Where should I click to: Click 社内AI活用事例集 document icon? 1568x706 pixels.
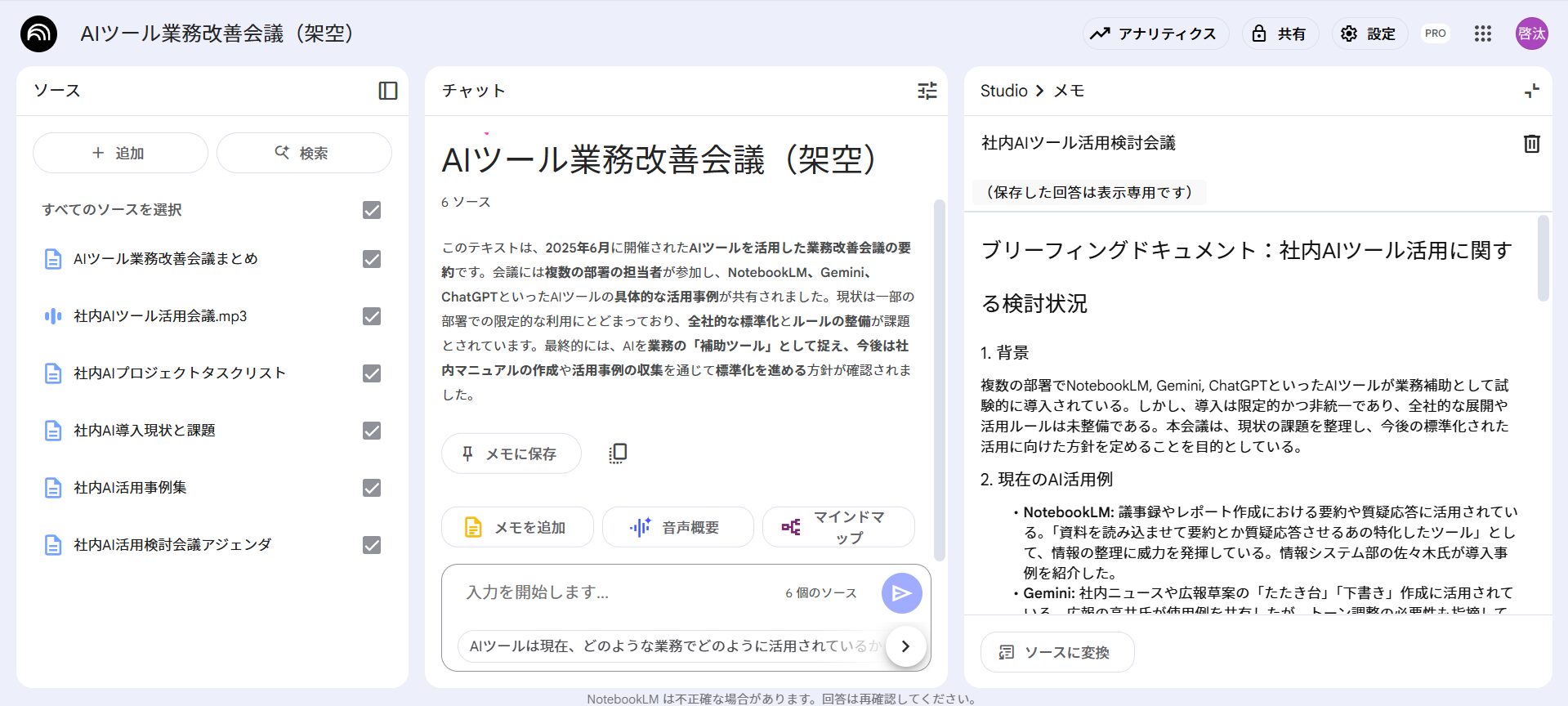tap(53, 488)
